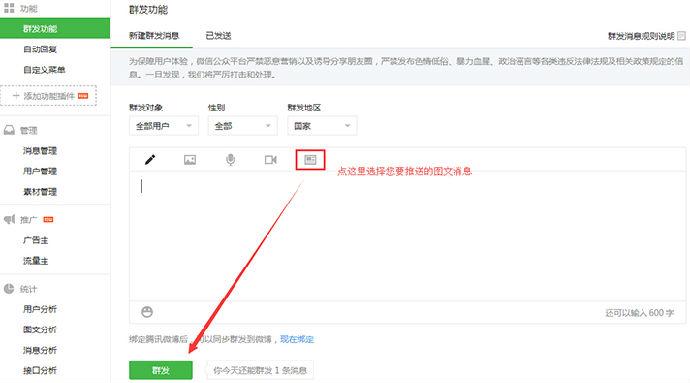Open 接口分析 under 统计

click(40, 370)
